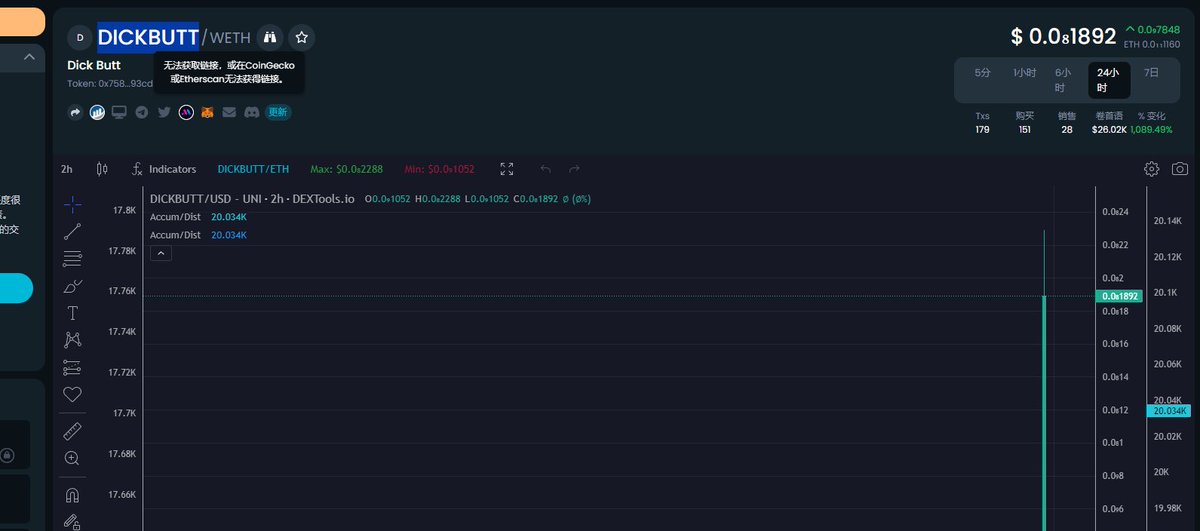Open the Indicators menu

(164, 169)
